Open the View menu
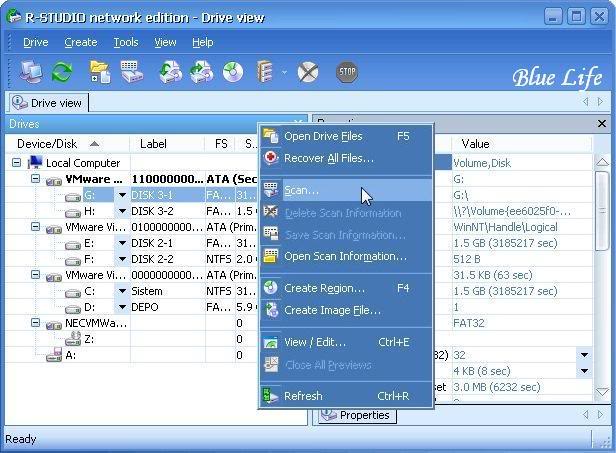Image resolution: width=616 pixels, height=453 pixels. 165,42
